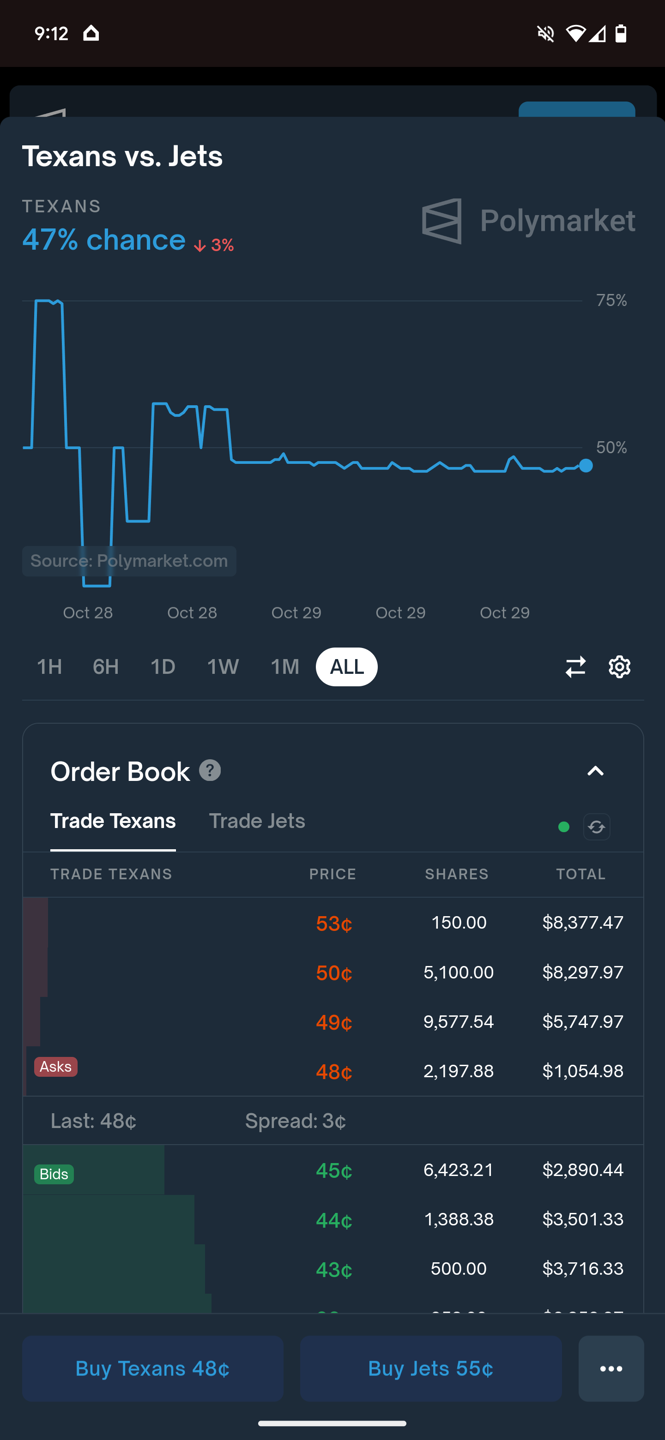665x1440 pixels.
Task: Select the 1H time range
Action: [49, 667]
